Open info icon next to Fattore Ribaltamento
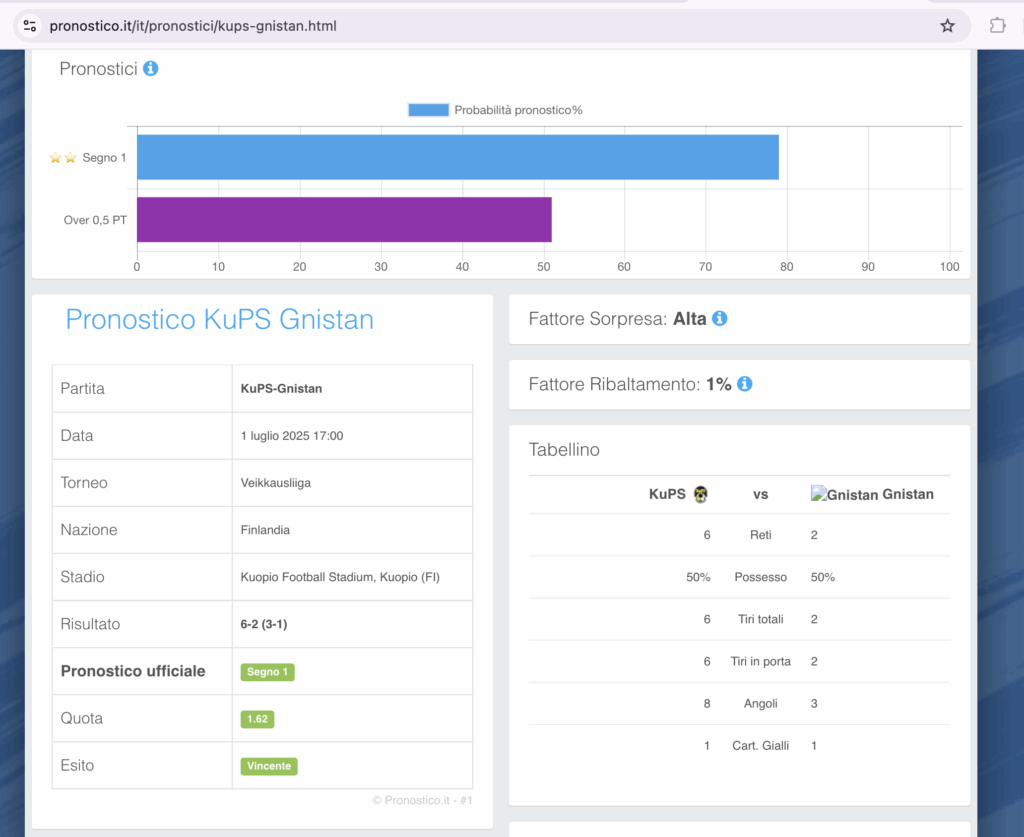This screenshot has height=837, width=1024. point(744,384)
